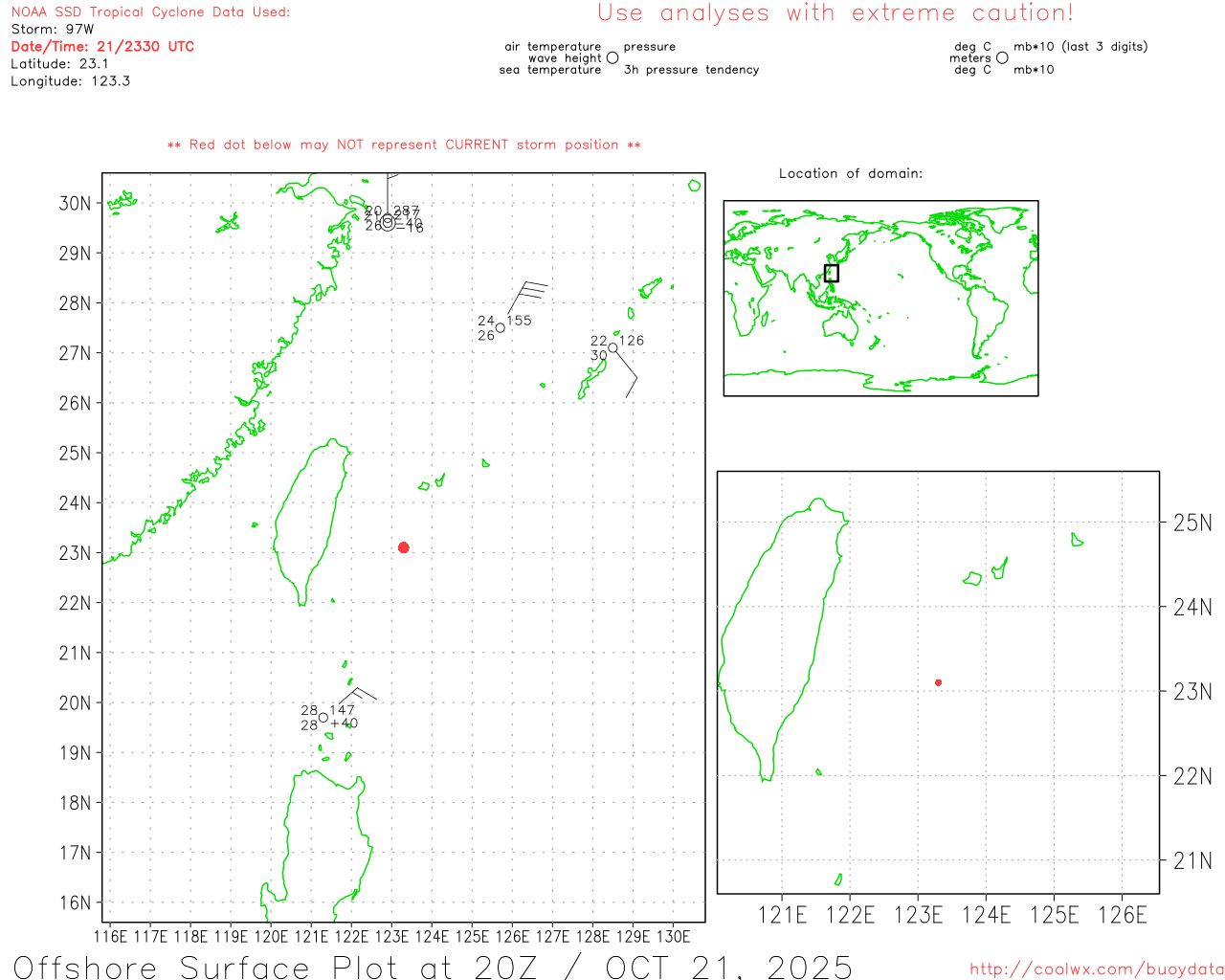Click the NOAA SSD Tropical Cyclone Data heading
This screenshot has height=980, width=1225.
pos(150,12)
